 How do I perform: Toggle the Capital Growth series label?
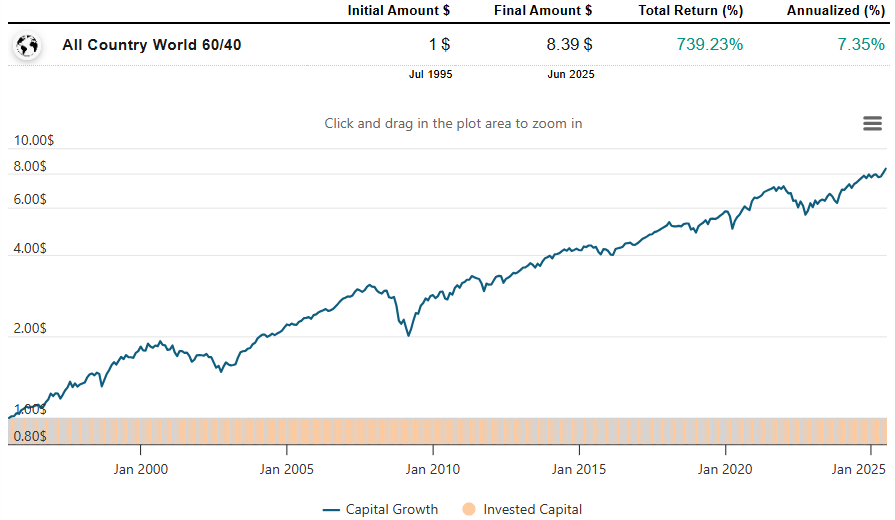(392, 509)
